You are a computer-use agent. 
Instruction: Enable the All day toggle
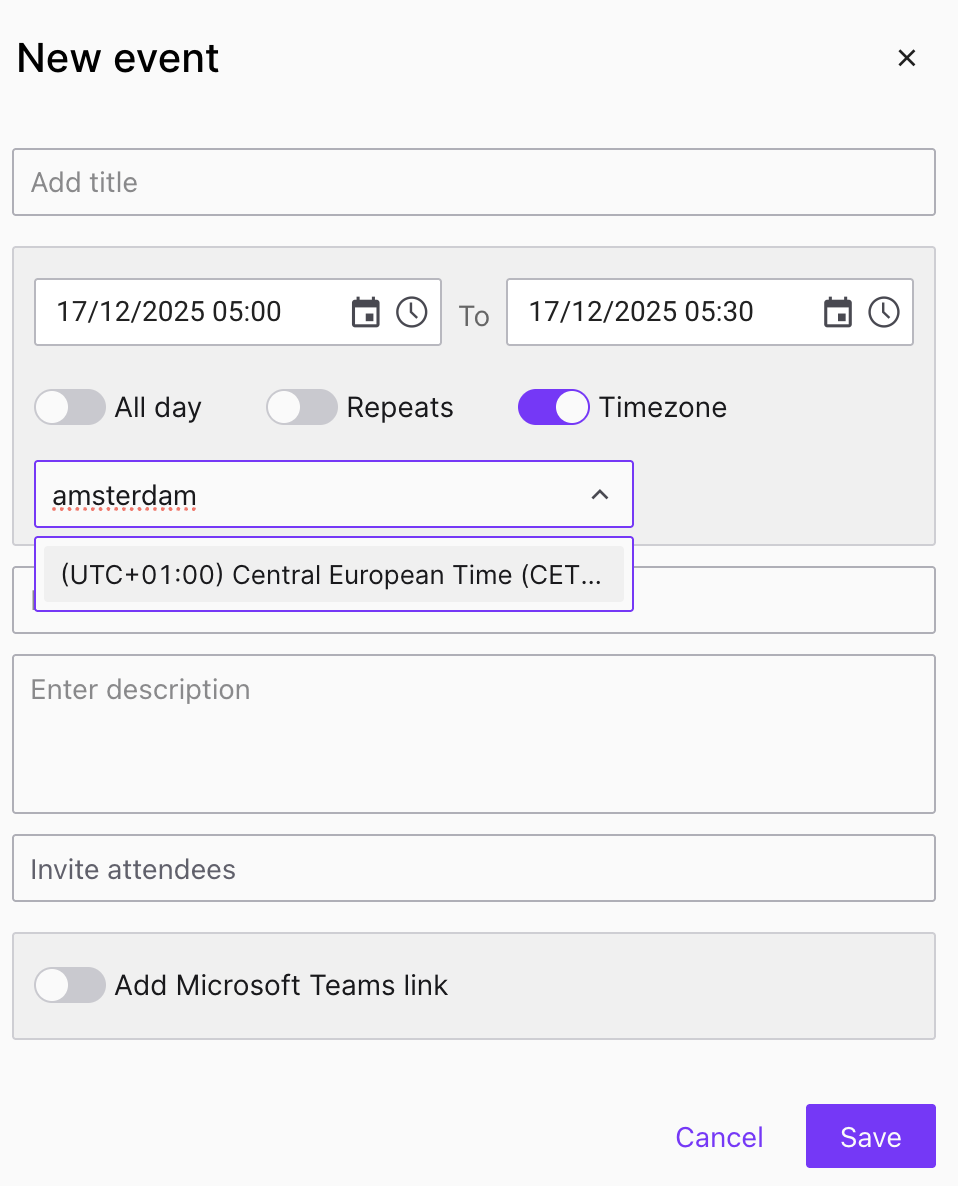(x=70, y=407)
